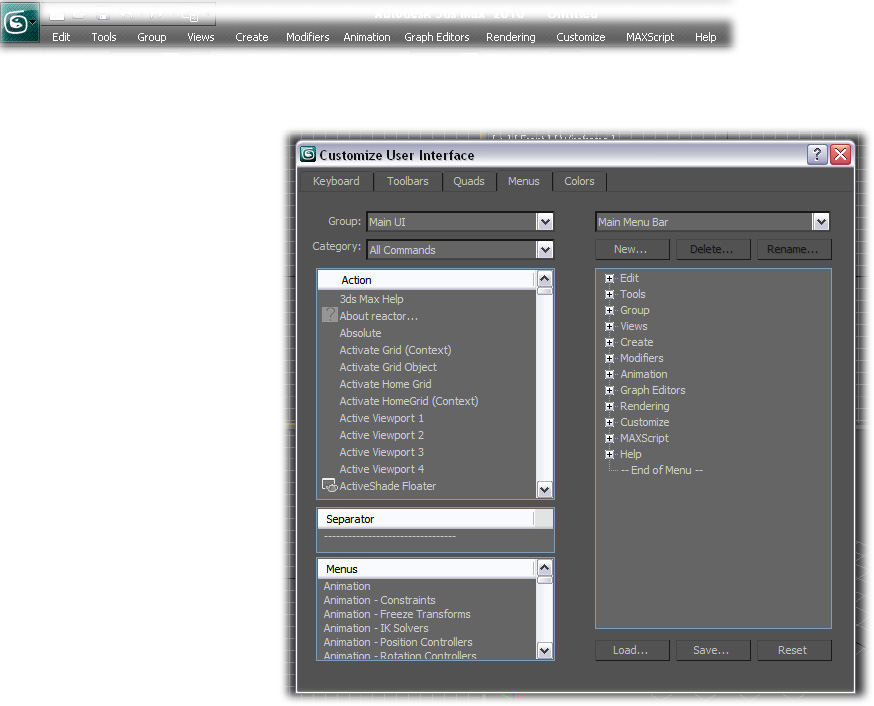Click the Delete... button
Screen dimensions: 874x706
tap(713, 249)
